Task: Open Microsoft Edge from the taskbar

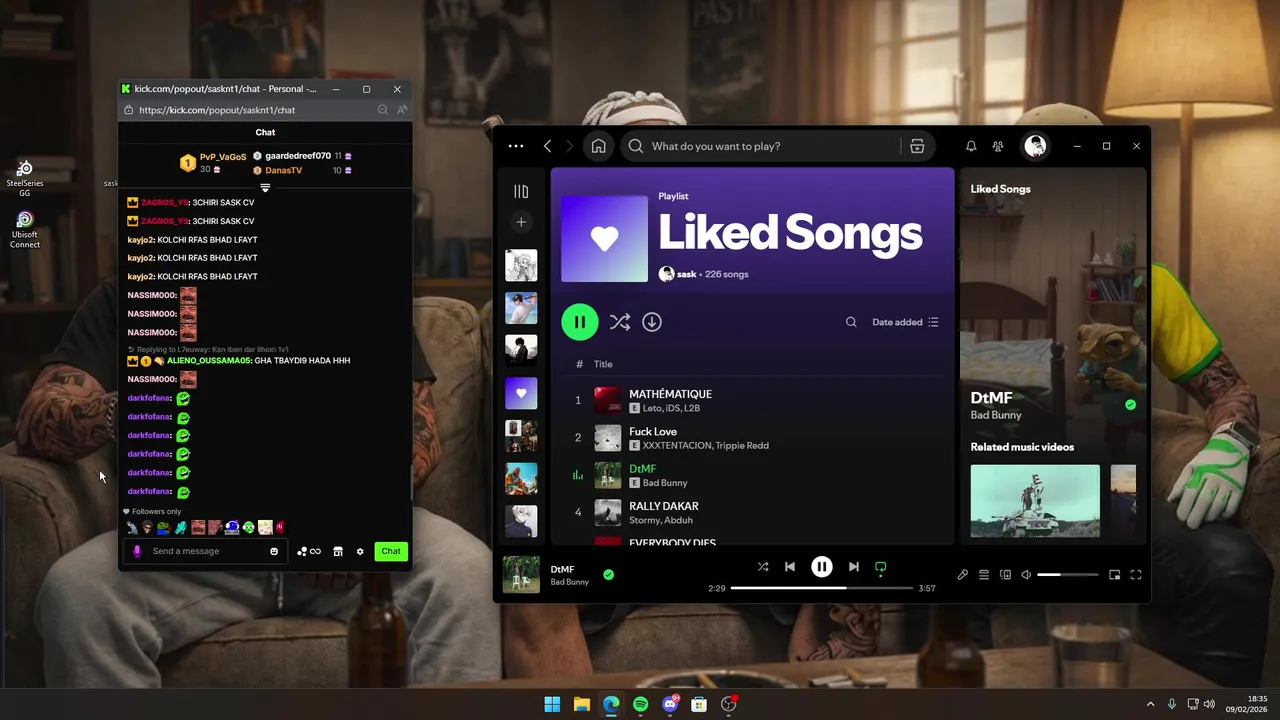Action: pos(611,704)
